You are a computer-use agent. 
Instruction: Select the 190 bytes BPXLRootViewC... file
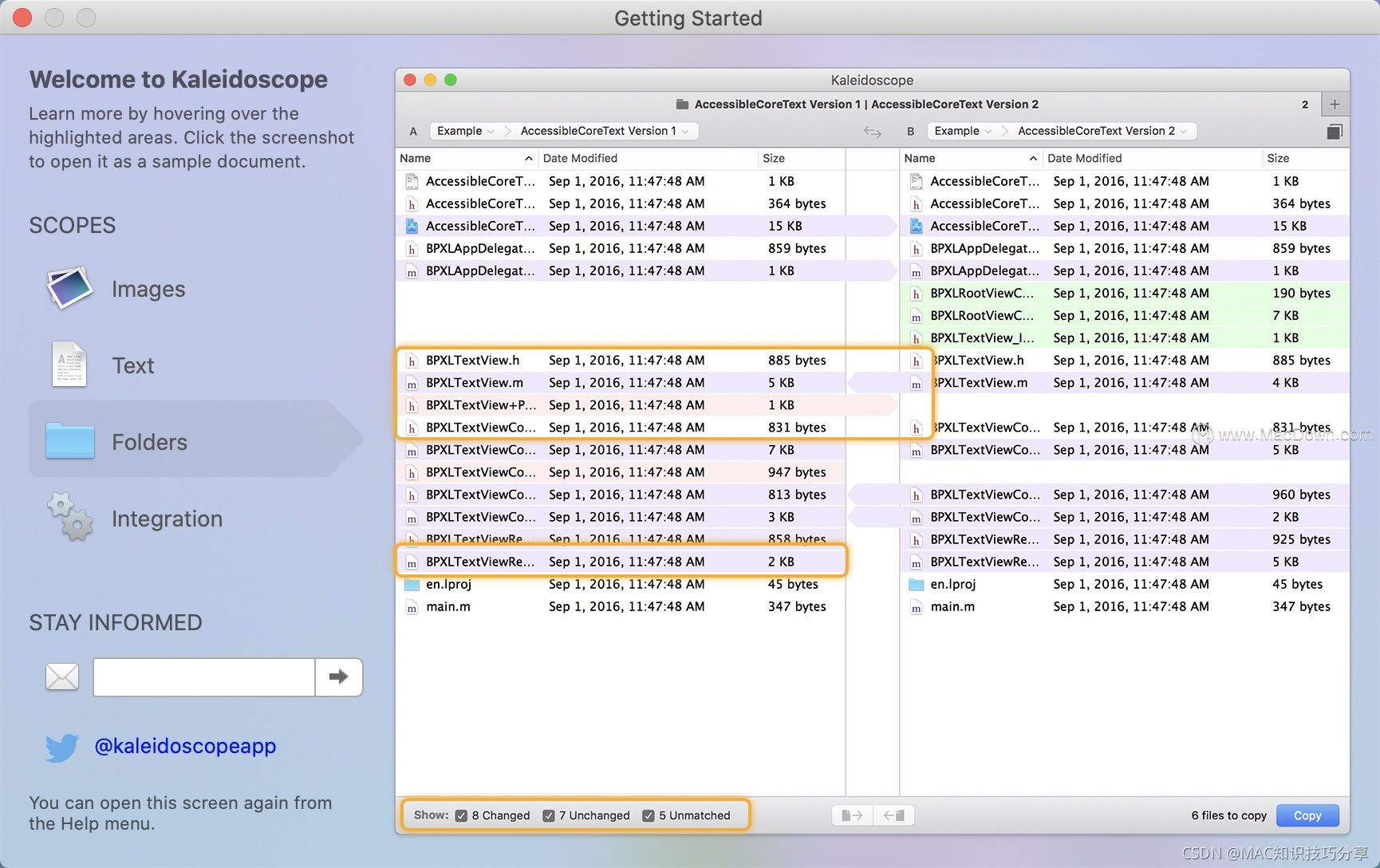[x=1125, y=294]
